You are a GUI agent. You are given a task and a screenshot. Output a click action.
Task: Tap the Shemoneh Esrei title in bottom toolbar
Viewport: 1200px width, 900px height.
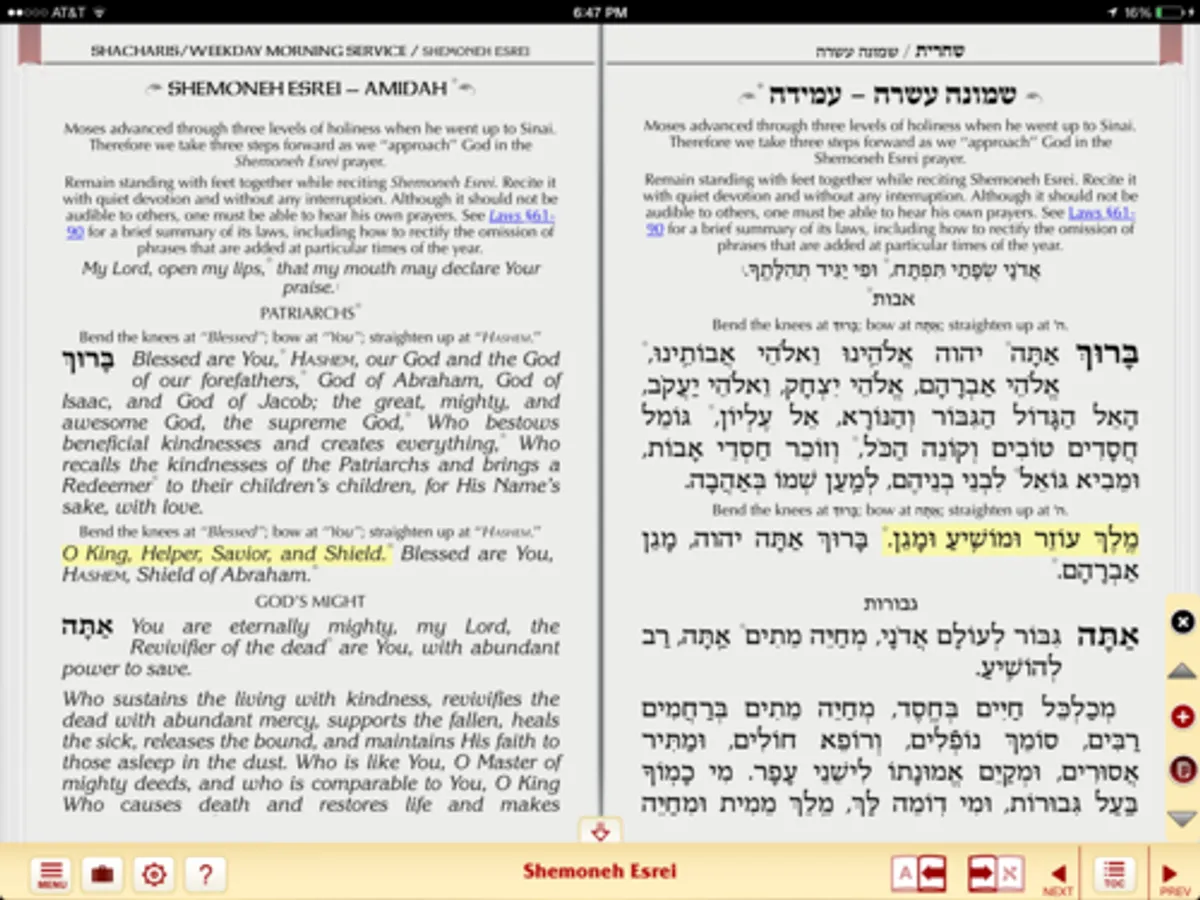(599, 871)
